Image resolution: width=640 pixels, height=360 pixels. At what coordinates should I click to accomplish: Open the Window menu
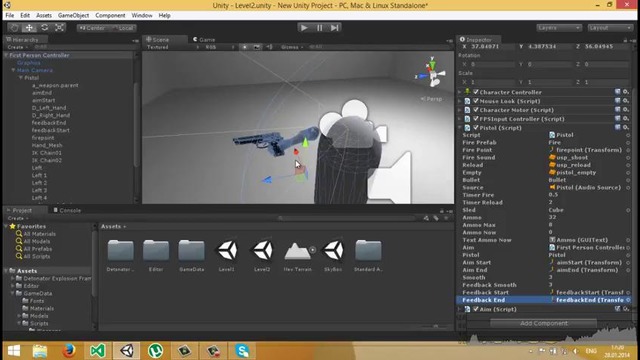pos(142,16)
